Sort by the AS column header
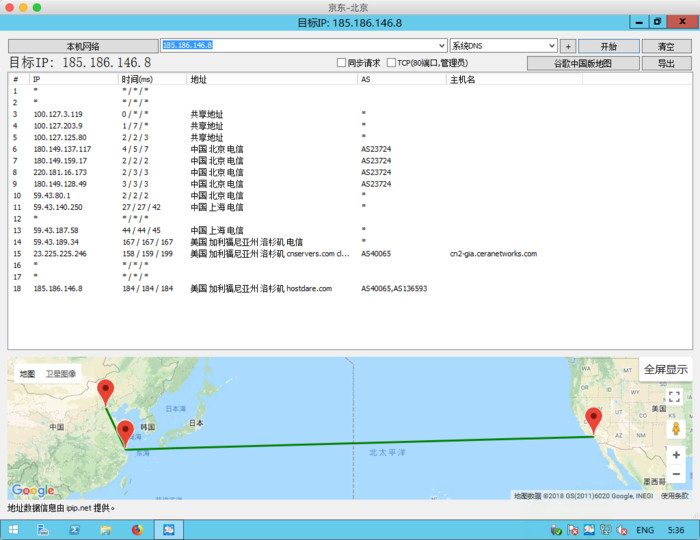This screenshot has width=700, height=540. tap(402, 79)
